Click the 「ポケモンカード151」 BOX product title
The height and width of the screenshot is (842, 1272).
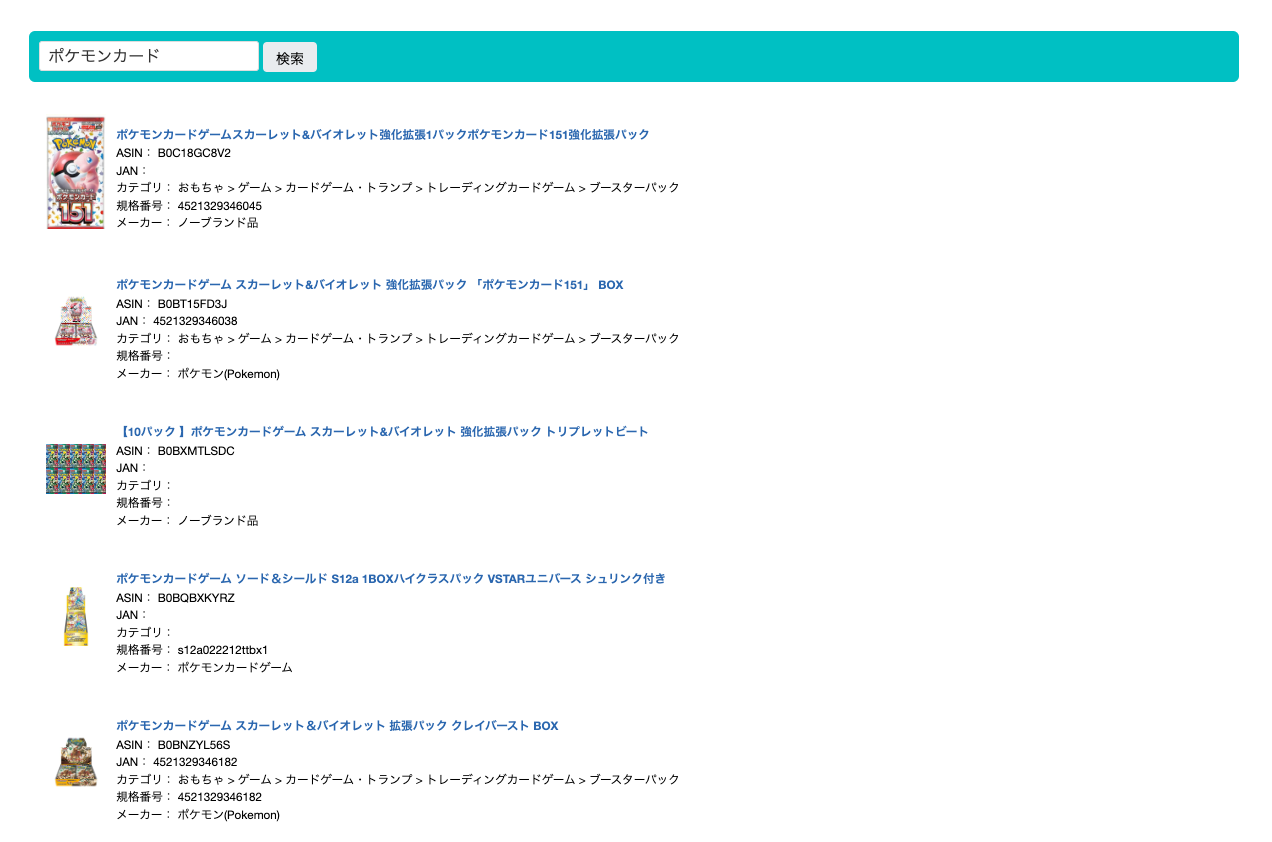coord(369,284)
